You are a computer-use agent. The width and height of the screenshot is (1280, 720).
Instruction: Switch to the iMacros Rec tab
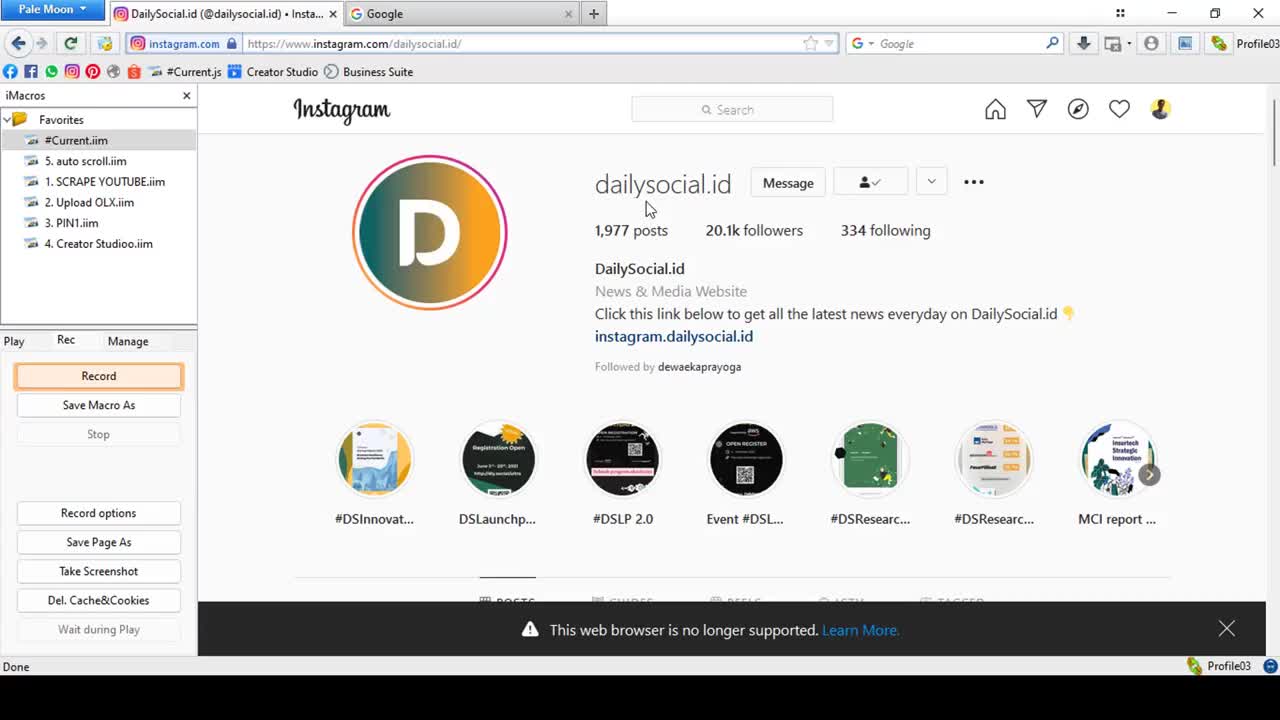coord(66,340)
